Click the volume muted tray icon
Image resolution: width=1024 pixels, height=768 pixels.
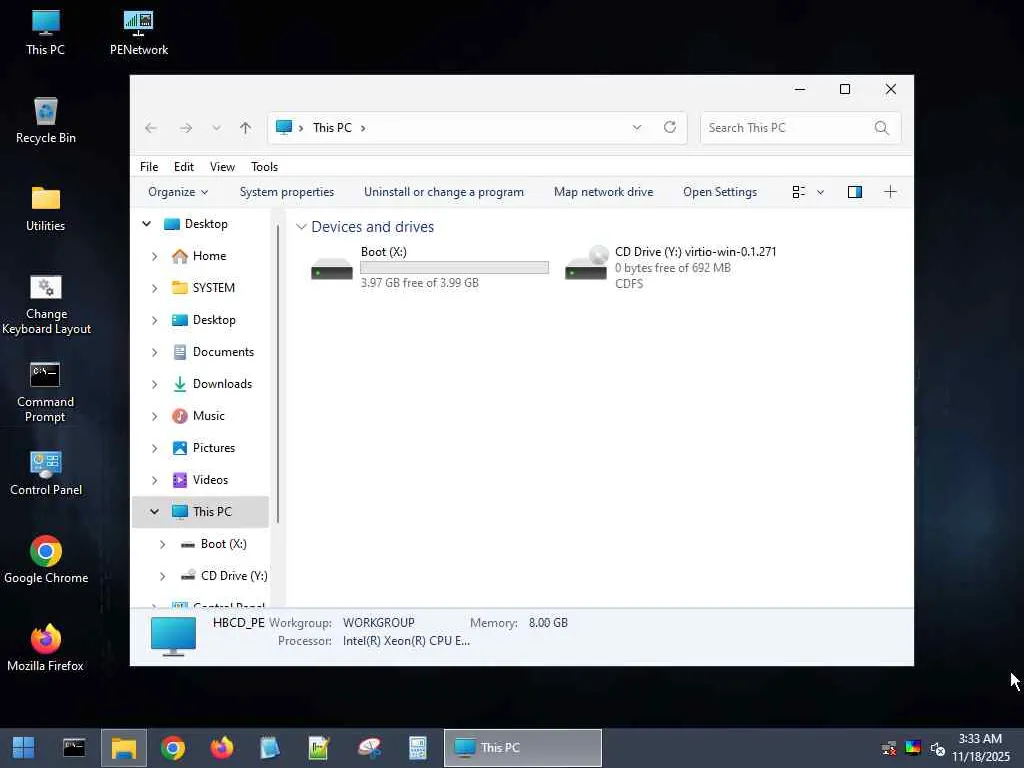tap(938, 748)
